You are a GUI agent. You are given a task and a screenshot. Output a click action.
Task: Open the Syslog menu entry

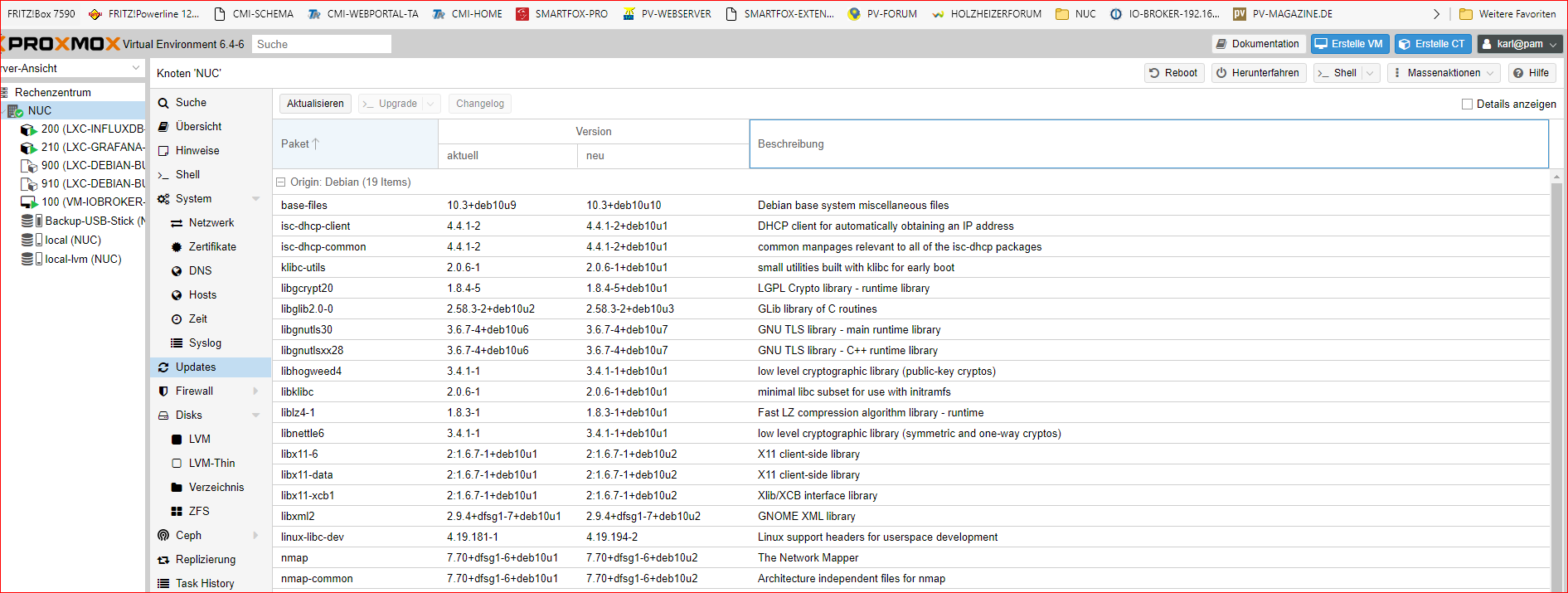(x=211, y=343)
